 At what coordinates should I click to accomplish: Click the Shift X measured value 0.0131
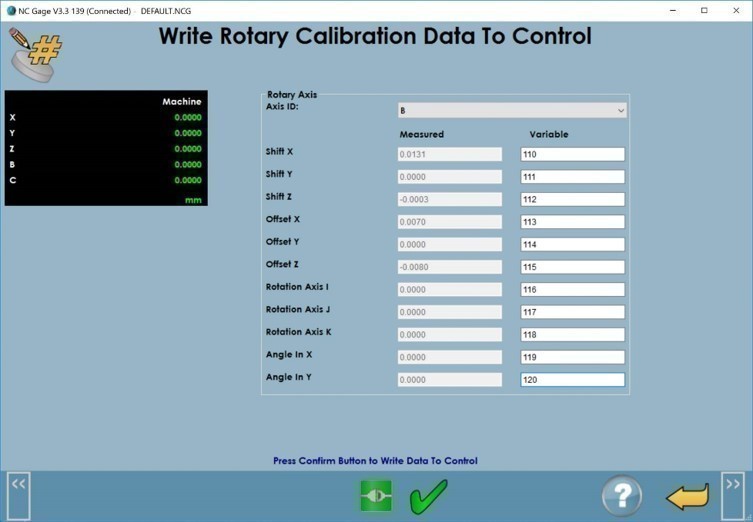pyautogui.click(x=449, y=154)
